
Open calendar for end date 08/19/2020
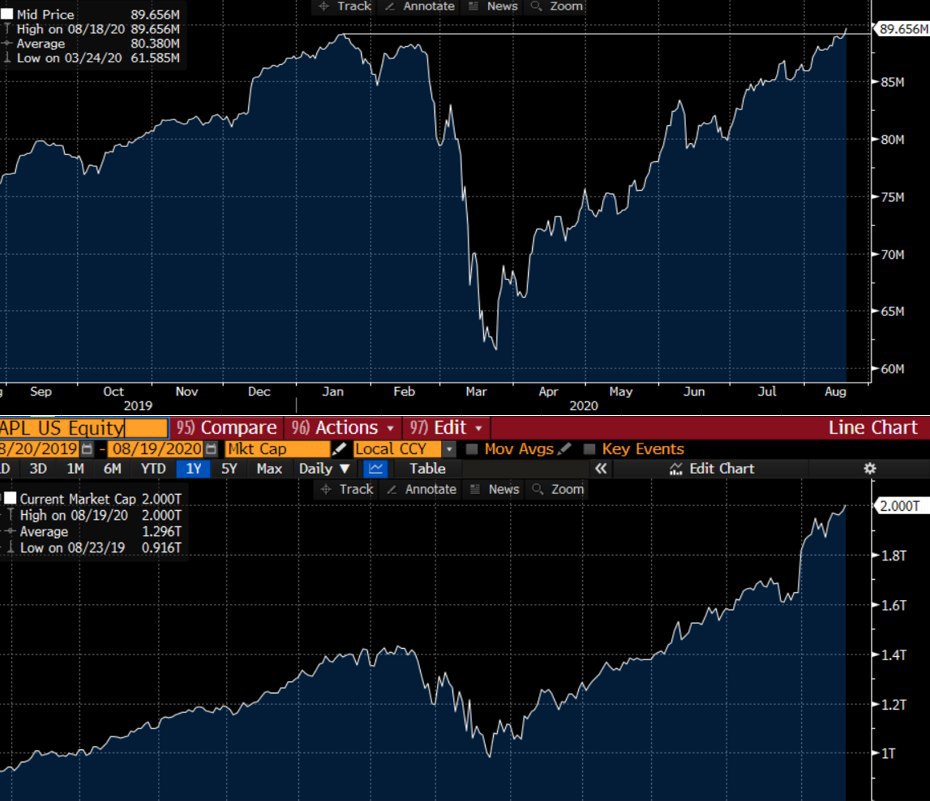[x=211, y=449]
